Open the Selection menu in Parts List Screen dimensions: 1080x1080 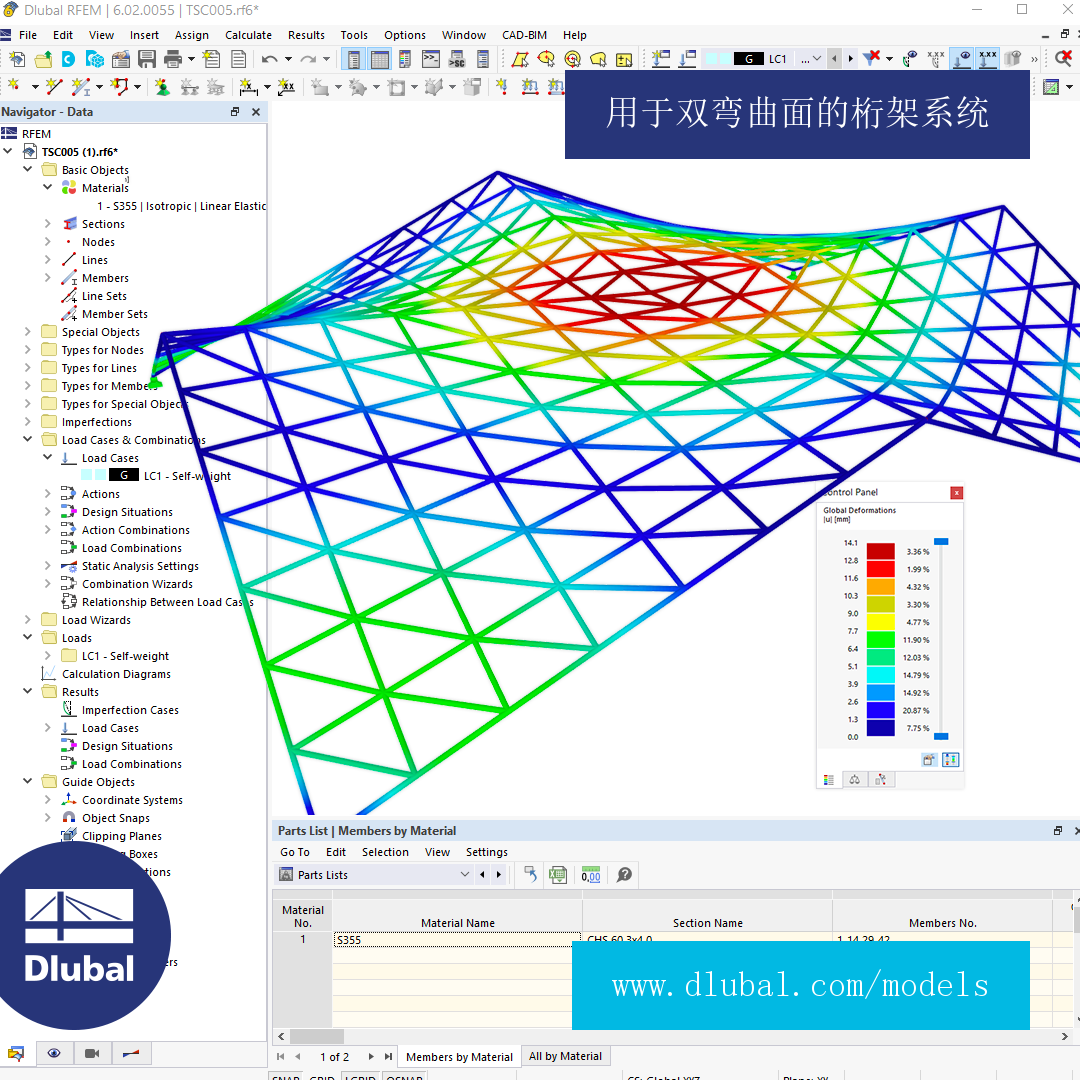tap(385, 852)
